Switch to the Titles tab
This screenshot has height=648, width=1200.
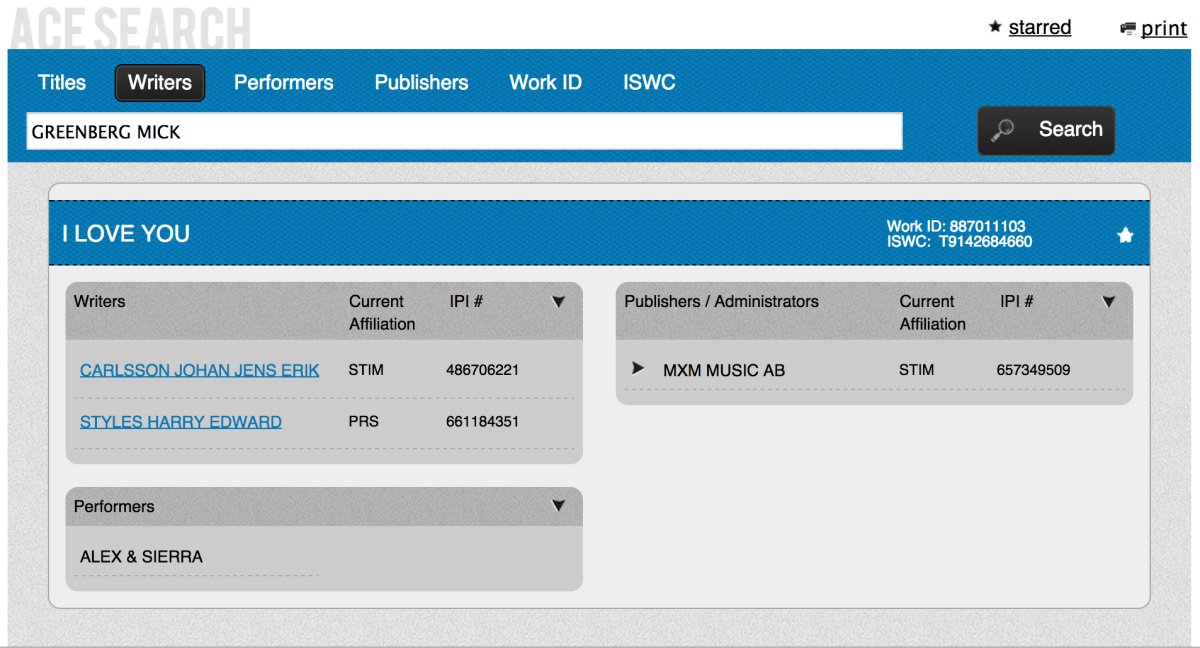pos(62,83)
